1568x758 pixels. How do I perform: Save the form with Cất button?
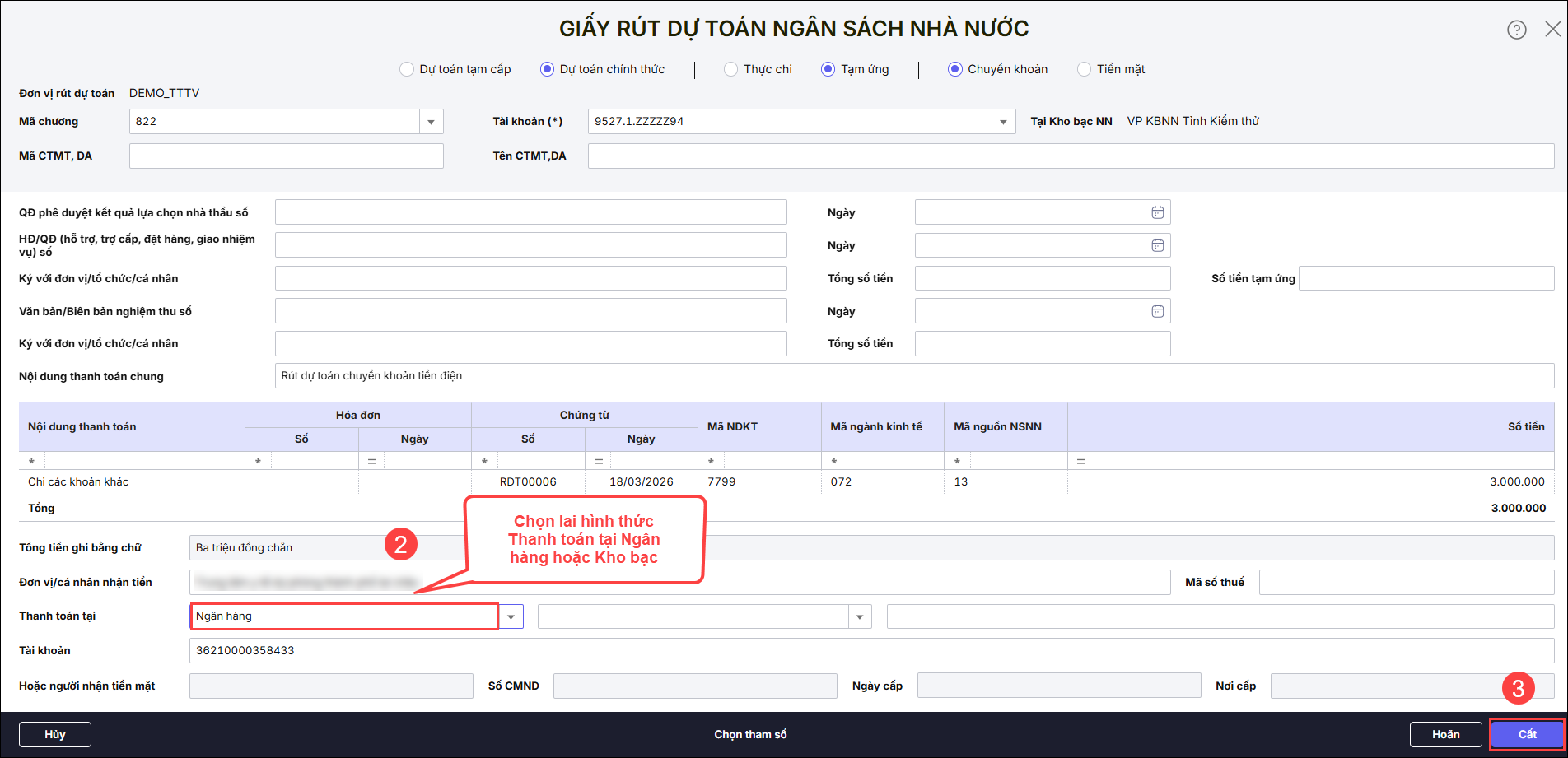1528,734
